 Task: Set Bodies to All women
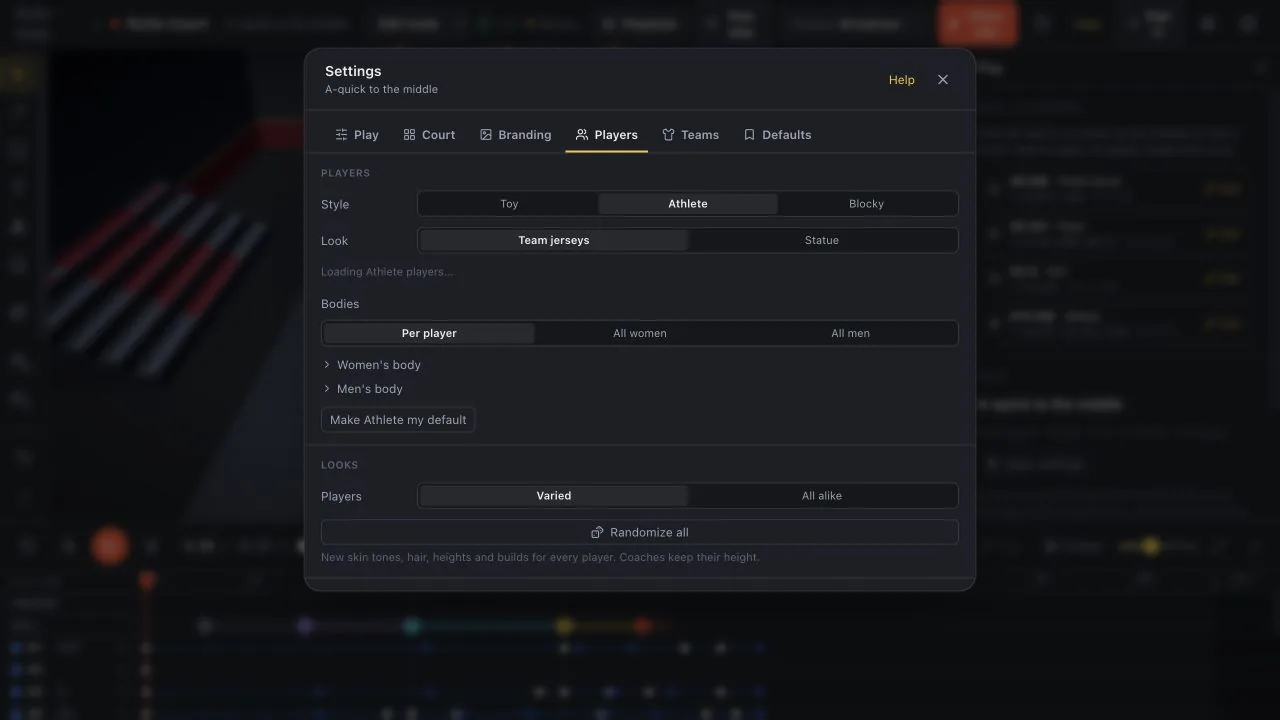(x=640, y=333)
